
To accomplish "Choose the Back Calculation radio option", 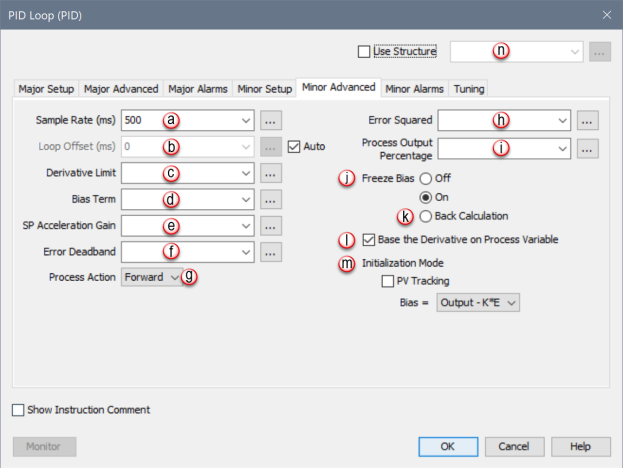I will coord(425,215).
